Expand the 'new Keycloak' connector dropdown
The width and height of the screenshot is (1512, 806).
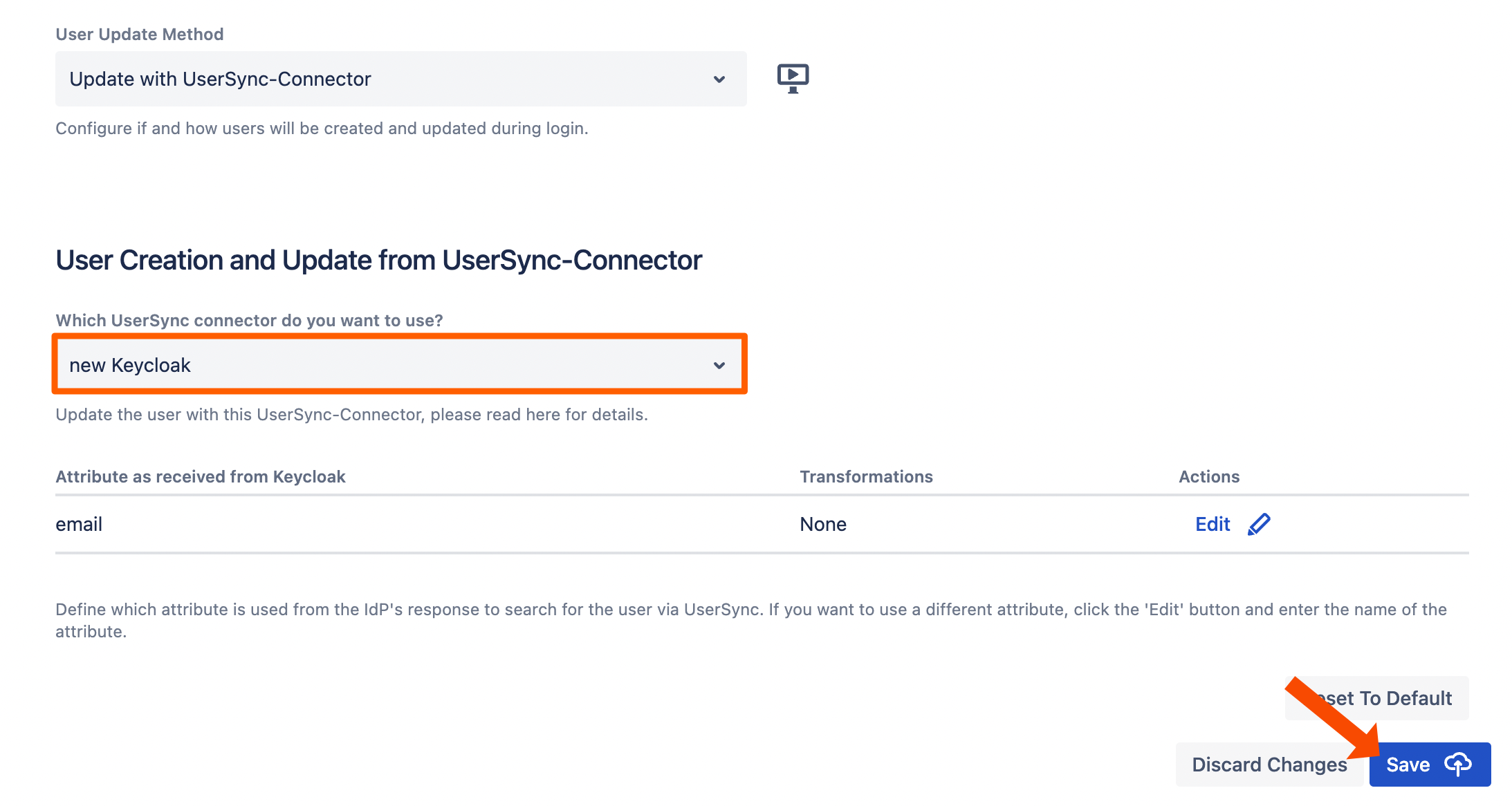point(387,365)
